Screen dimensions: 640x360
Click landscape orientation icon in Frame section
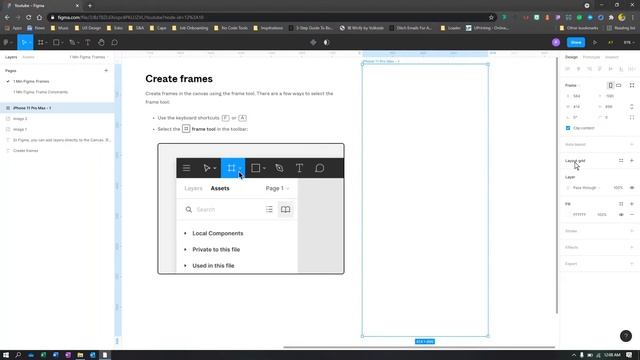coord(619,85)
